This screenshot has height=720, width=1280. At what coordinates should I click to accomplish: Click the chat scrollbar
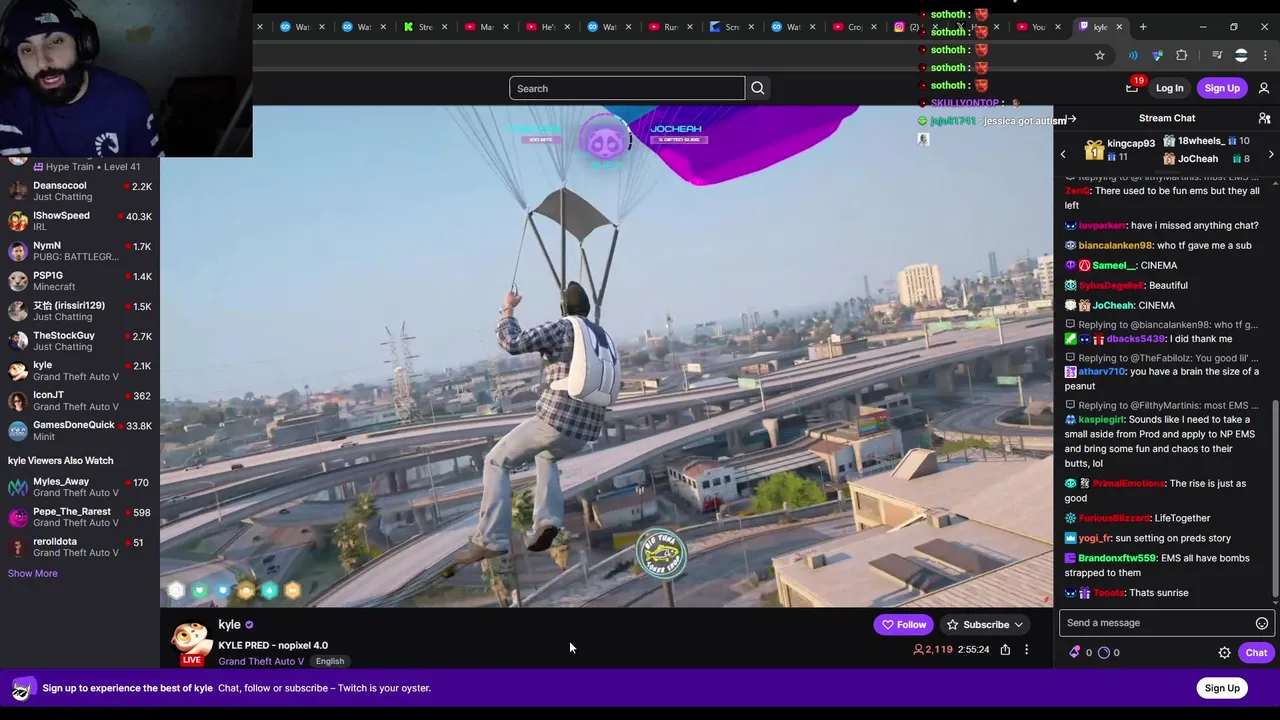pyautogui.click(x=1276, y=500)
